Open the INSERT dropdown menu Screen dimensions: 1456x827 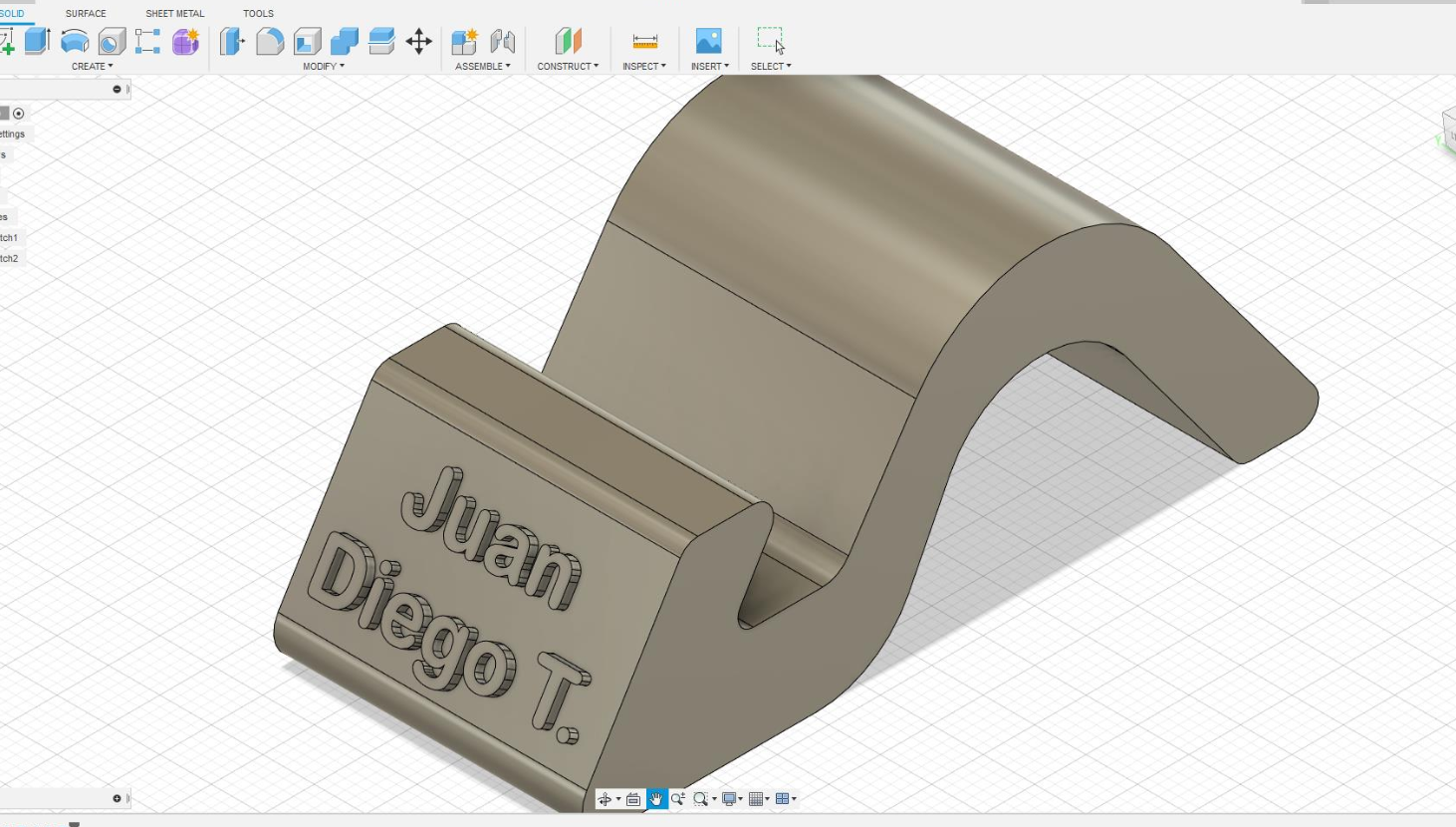(x=710, y=67)
